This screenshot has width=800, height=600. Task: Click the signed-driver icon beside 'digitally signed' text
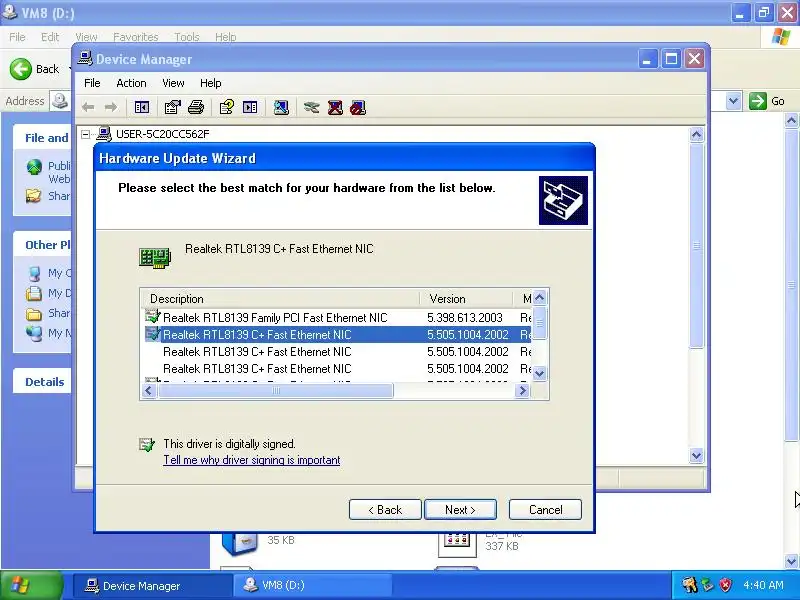(x=147, y=444)
